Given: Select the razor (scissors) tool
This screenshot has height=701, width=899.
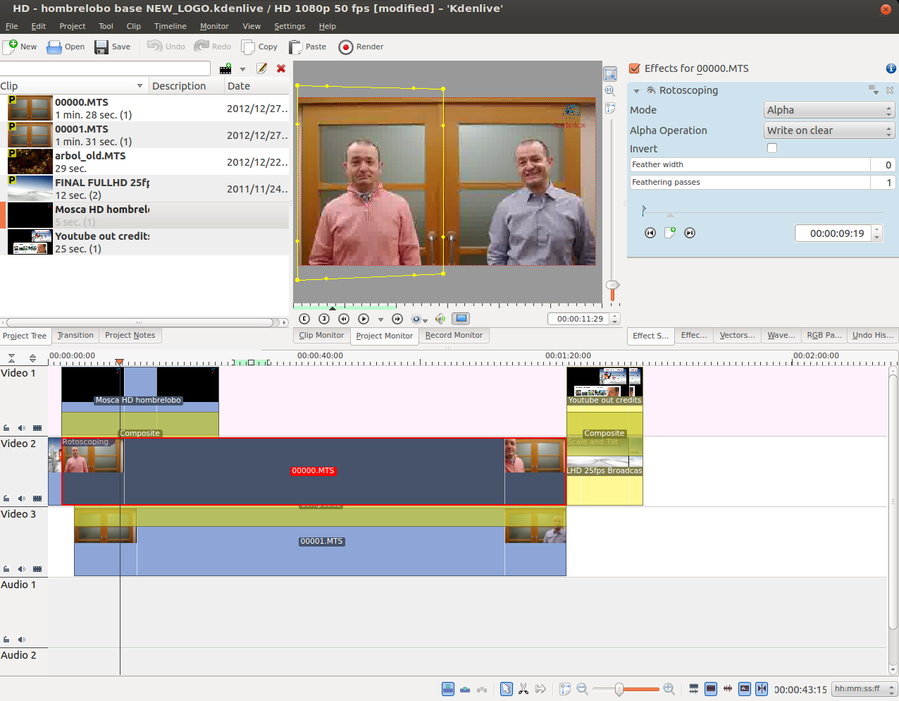Looking at the screenshot, I should point(523,689).
